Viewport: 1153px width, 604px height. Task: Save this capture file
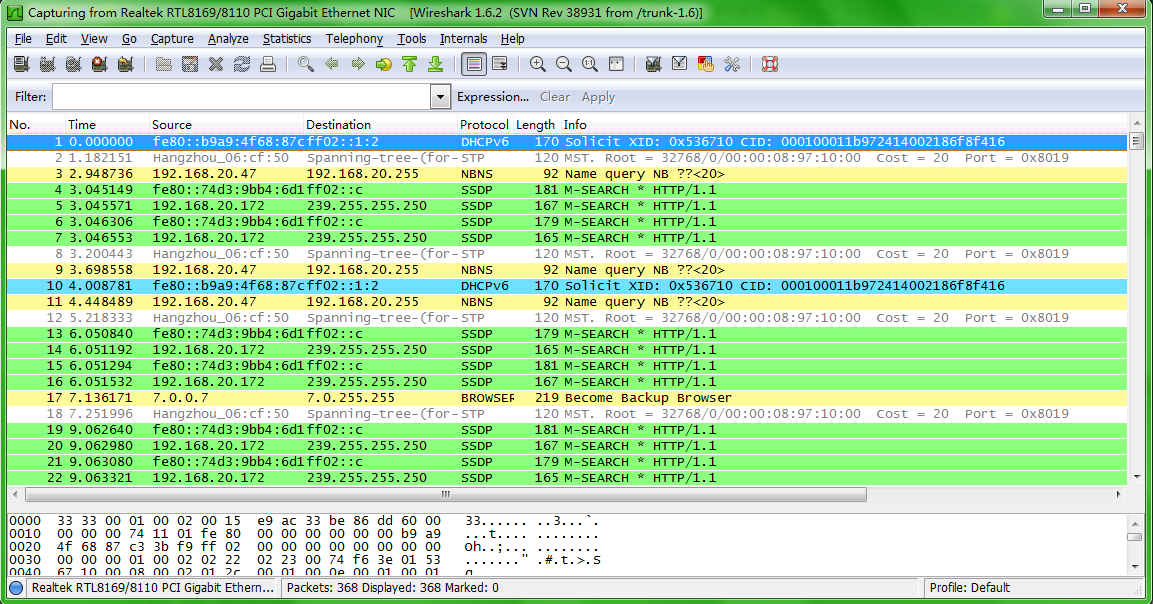click(190, 65)
